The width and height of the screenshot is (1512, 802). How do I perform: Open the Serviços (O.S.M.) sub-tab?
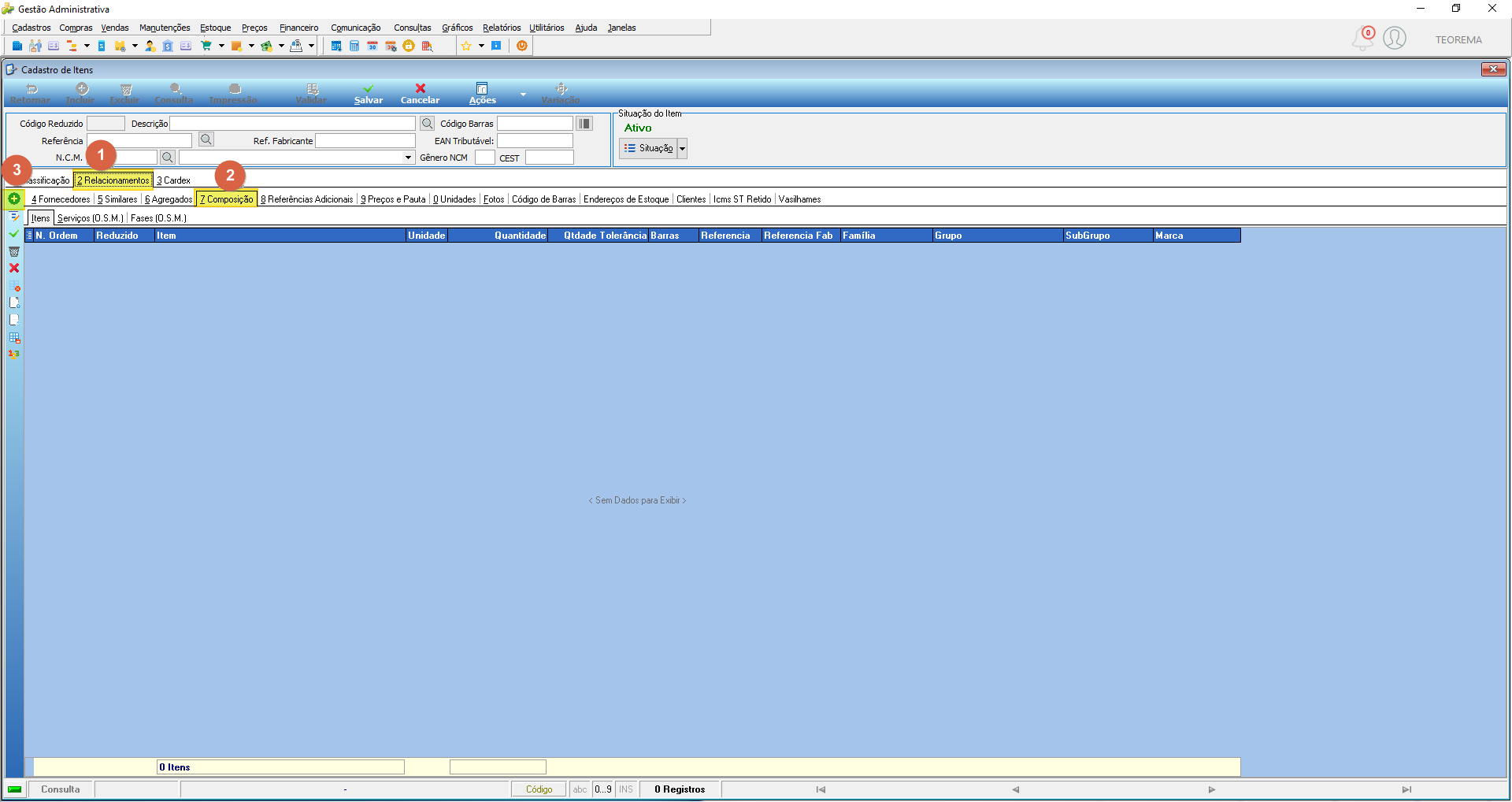click(91, 218)
